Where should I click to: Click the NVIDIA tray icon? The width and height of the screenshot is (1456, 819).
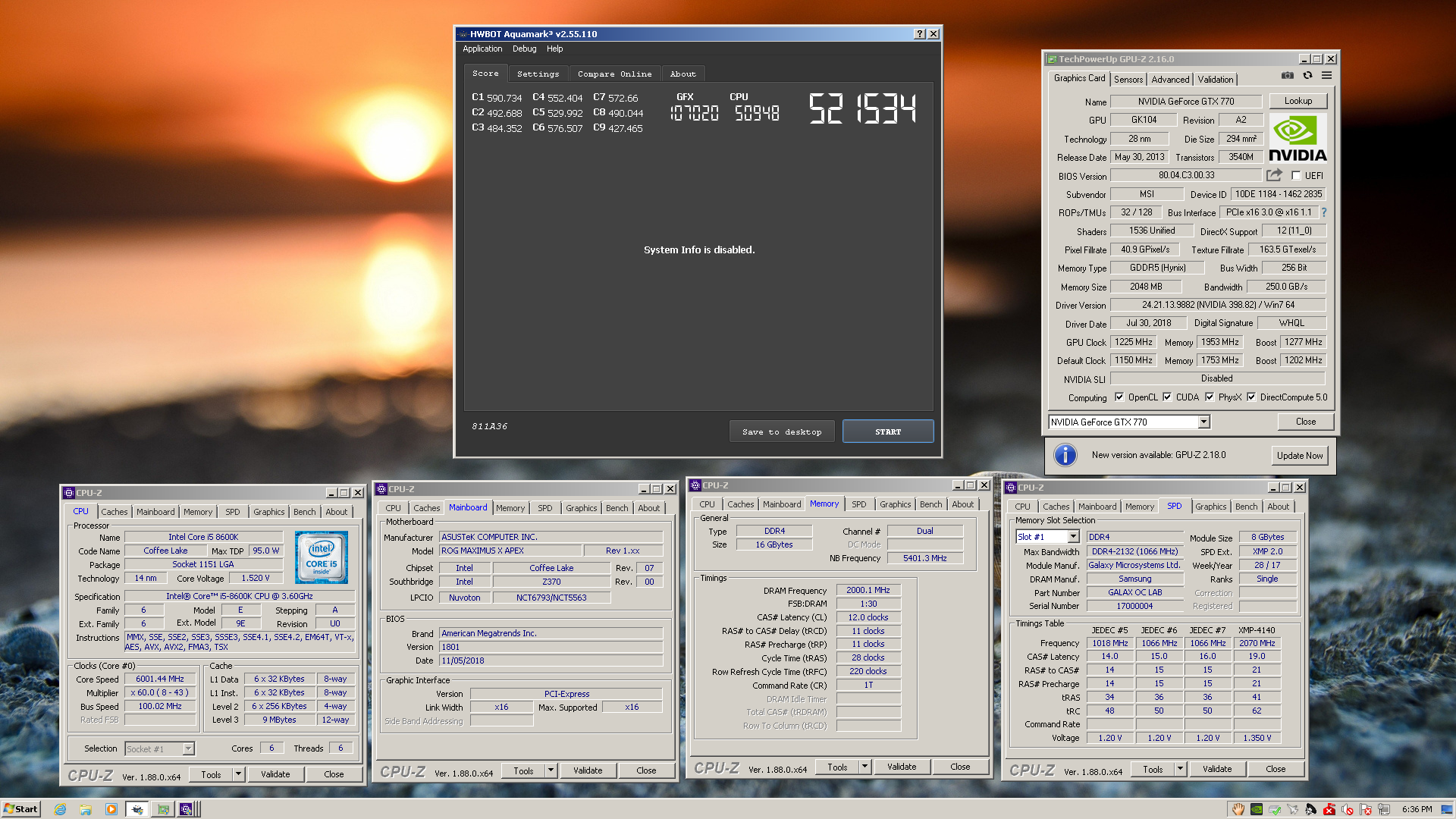1257,809
